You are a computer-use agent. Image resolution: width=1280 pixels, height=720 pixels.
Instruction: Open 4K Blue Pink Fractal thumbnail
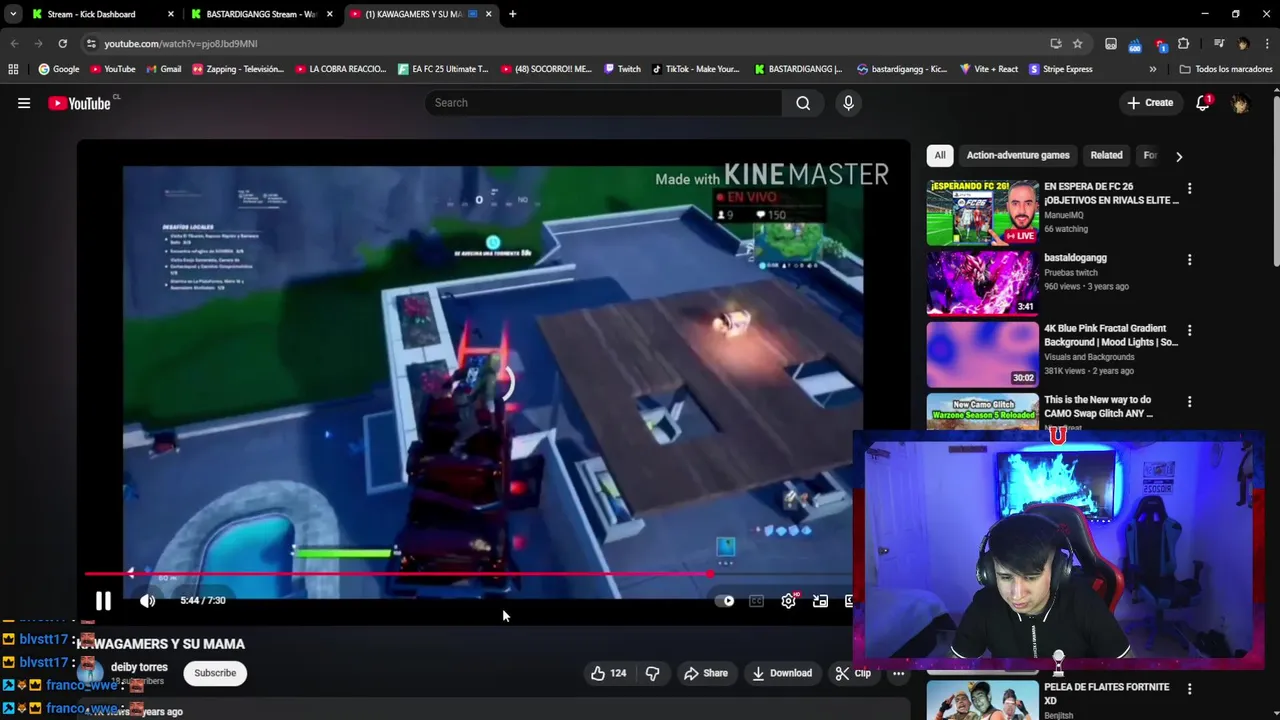(x=983, y=355)
